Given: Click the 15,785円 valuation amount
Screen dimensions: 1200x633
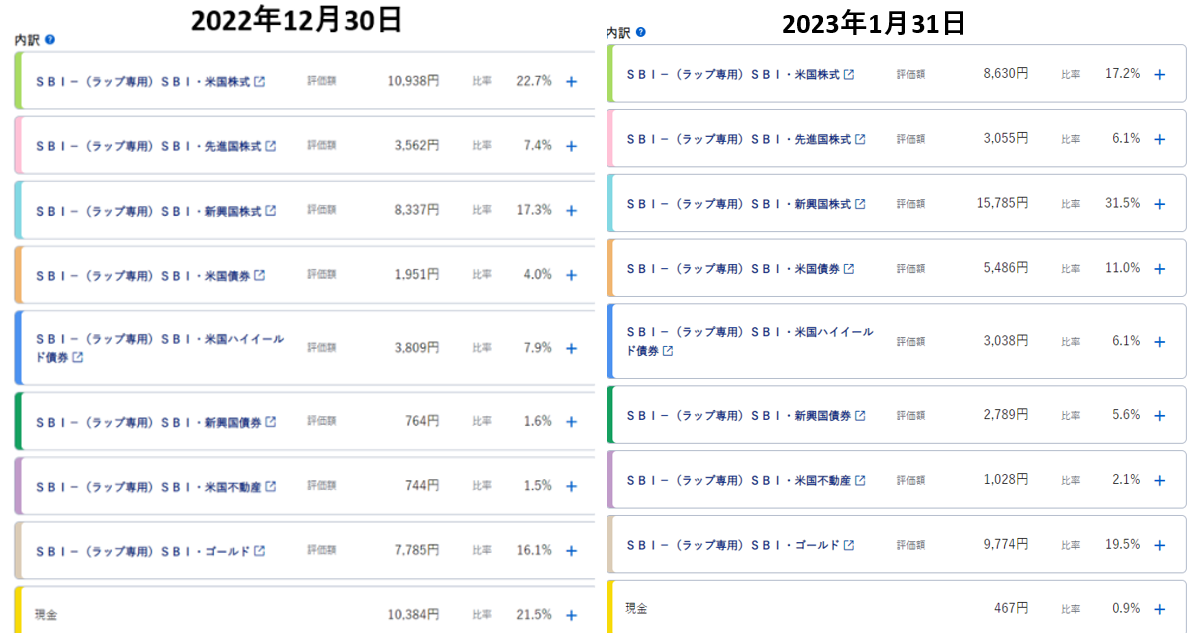Looking at the screenshot, I should [1003, 203].
